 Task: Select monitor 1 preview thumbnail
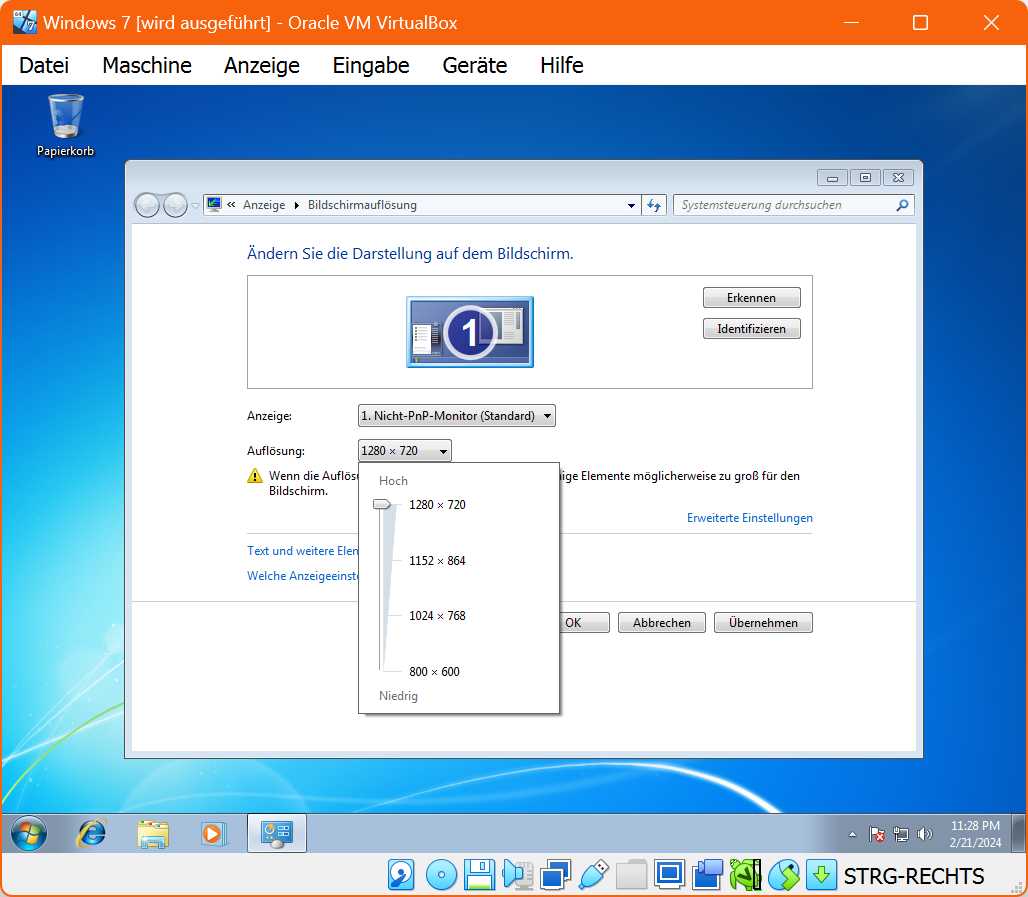[470, 332]
